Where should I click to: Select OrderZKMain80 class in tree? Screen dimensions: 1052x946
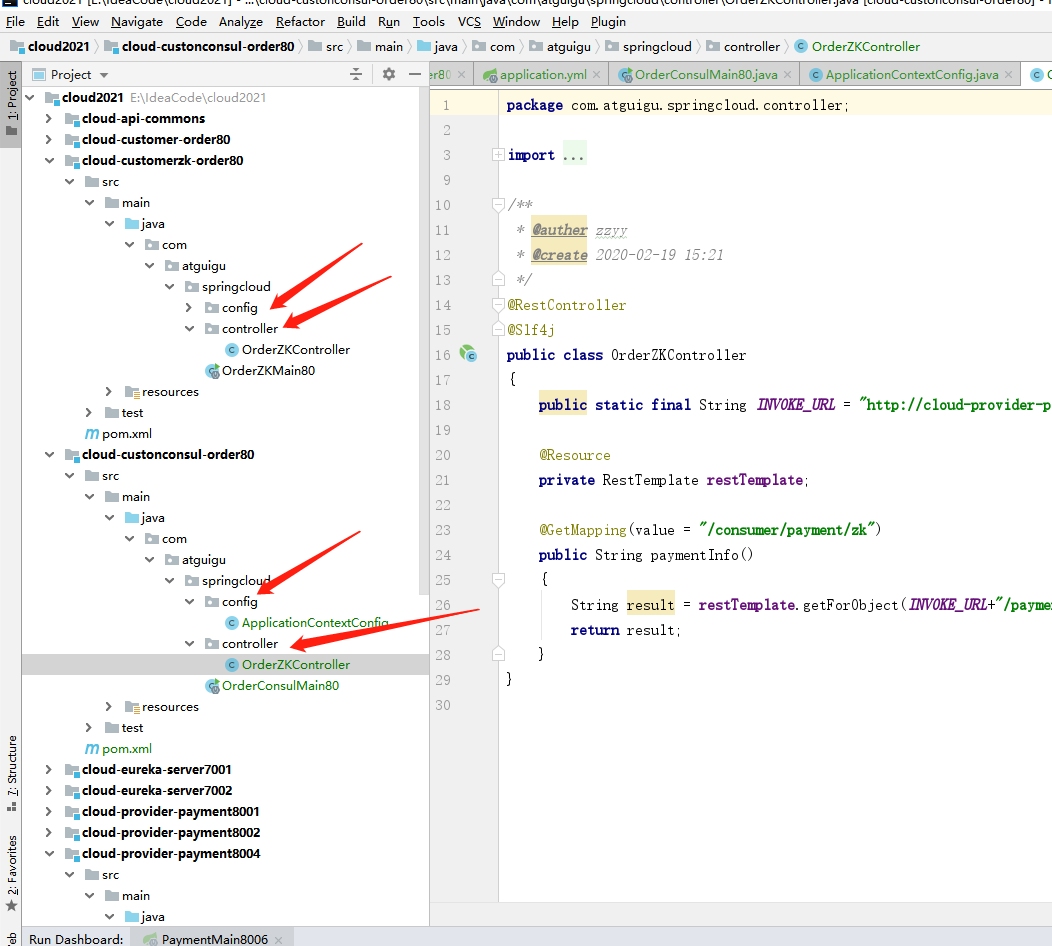coord(268,370)
